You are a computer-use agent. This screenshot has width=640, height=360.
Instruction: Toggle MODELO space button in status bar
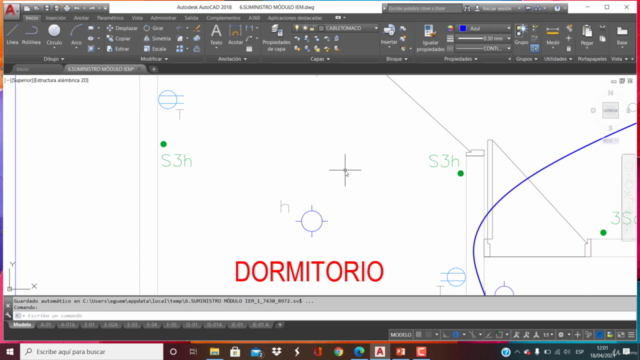coord(401,335)
